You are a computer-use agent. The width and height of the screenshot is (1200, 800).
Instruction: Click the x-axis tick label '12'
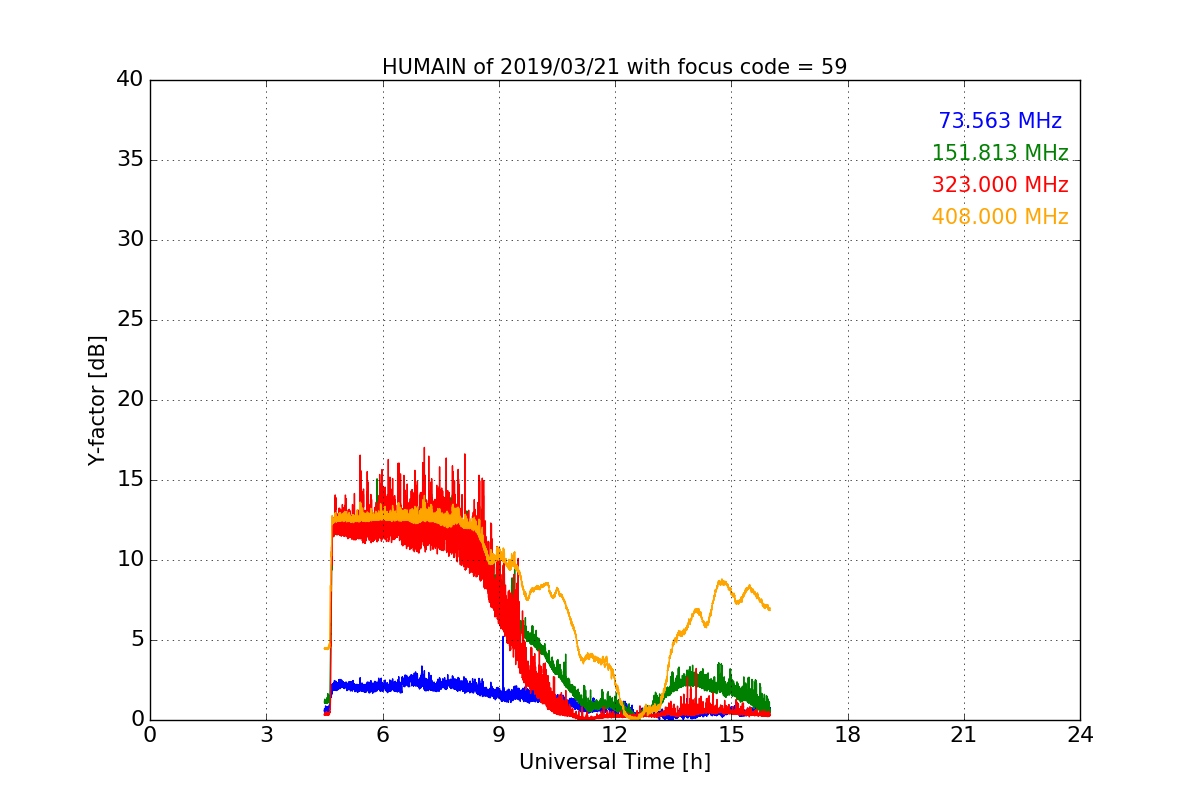click(x=615, y=735)
